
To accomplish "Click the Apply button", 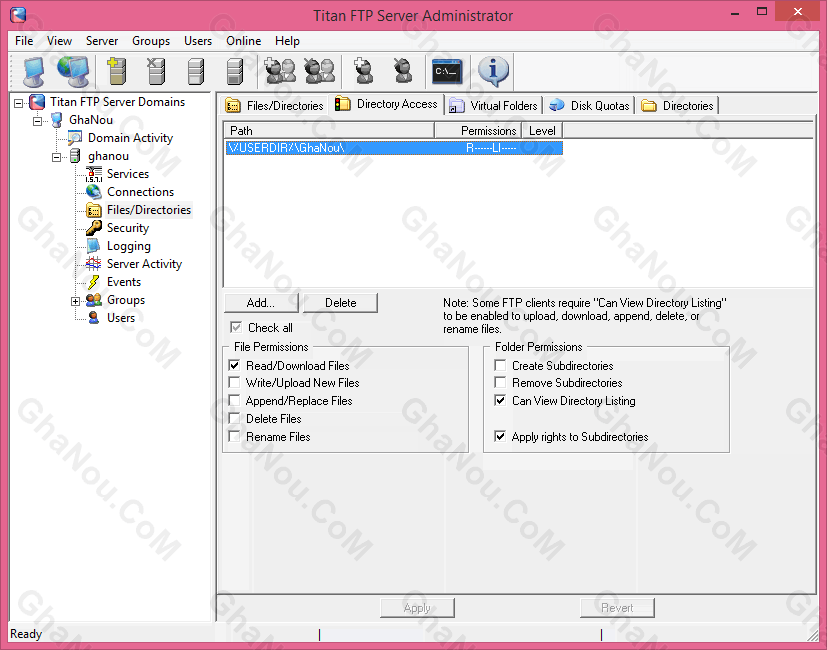I will (x=417, y=608).
